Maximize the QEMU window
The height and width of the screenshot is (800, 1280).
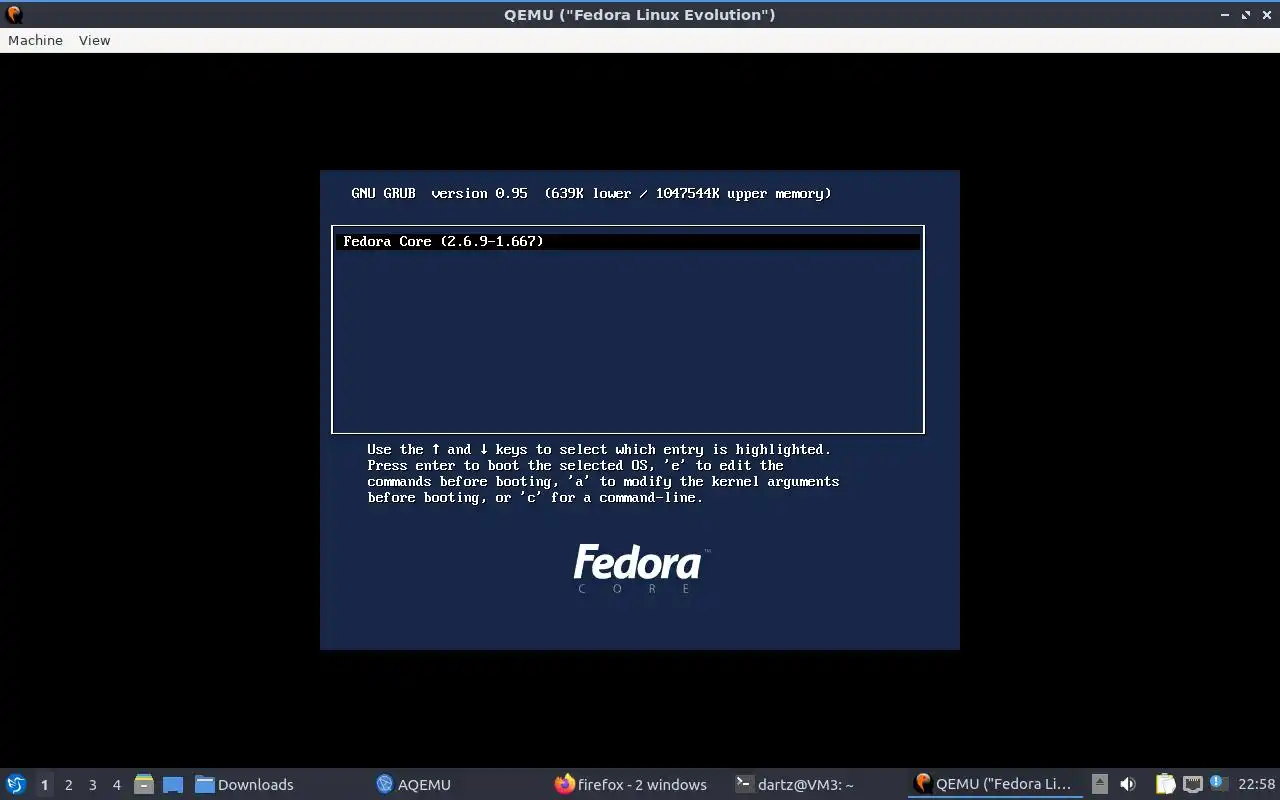(x=1246, y=15)
